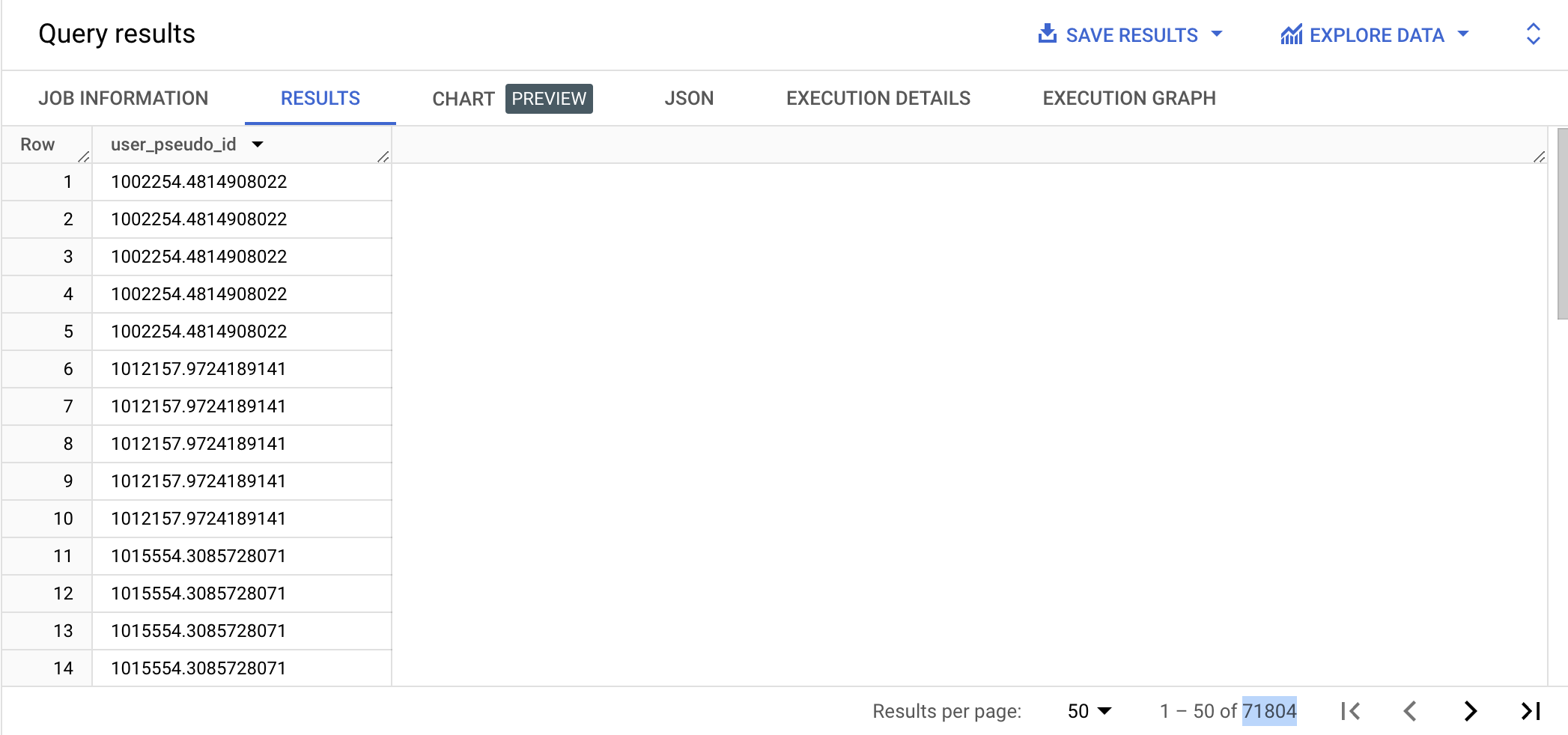Click Row column resize handle

(84, 156)
